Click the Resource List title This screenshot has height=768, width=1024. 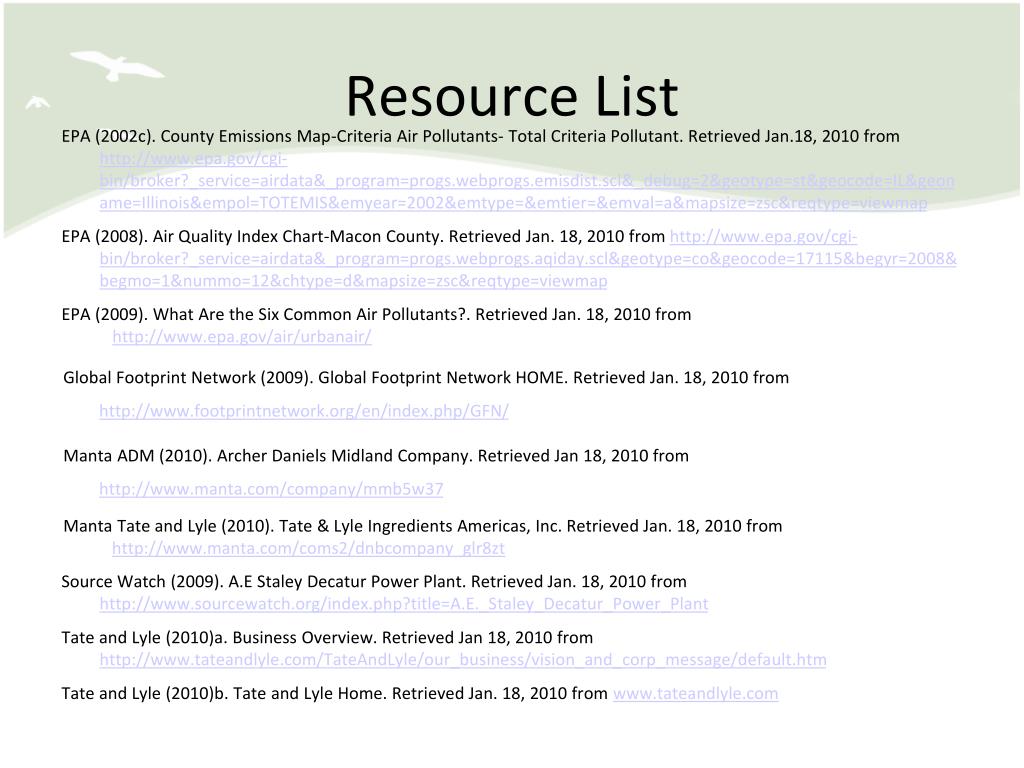[512, 97]
